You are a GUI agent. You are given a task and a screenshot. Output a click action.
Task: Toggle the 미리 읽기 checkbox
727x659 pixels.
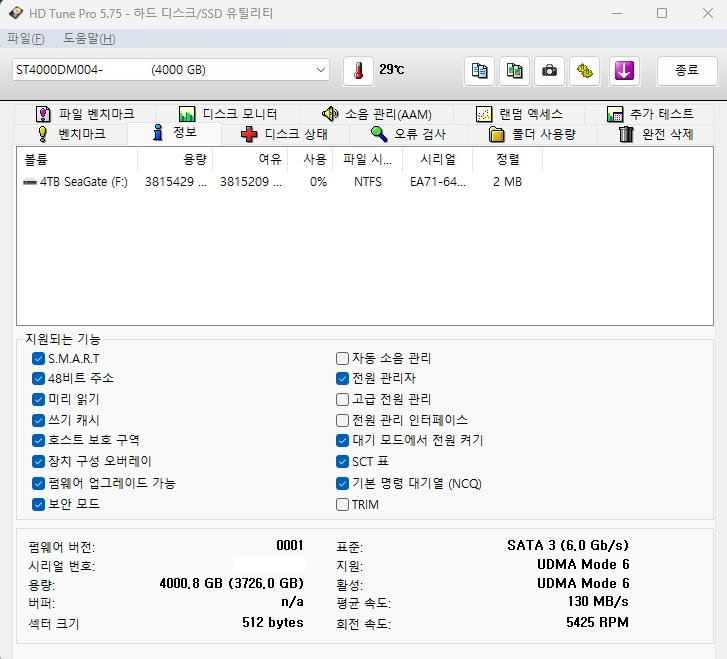point(38,399)
